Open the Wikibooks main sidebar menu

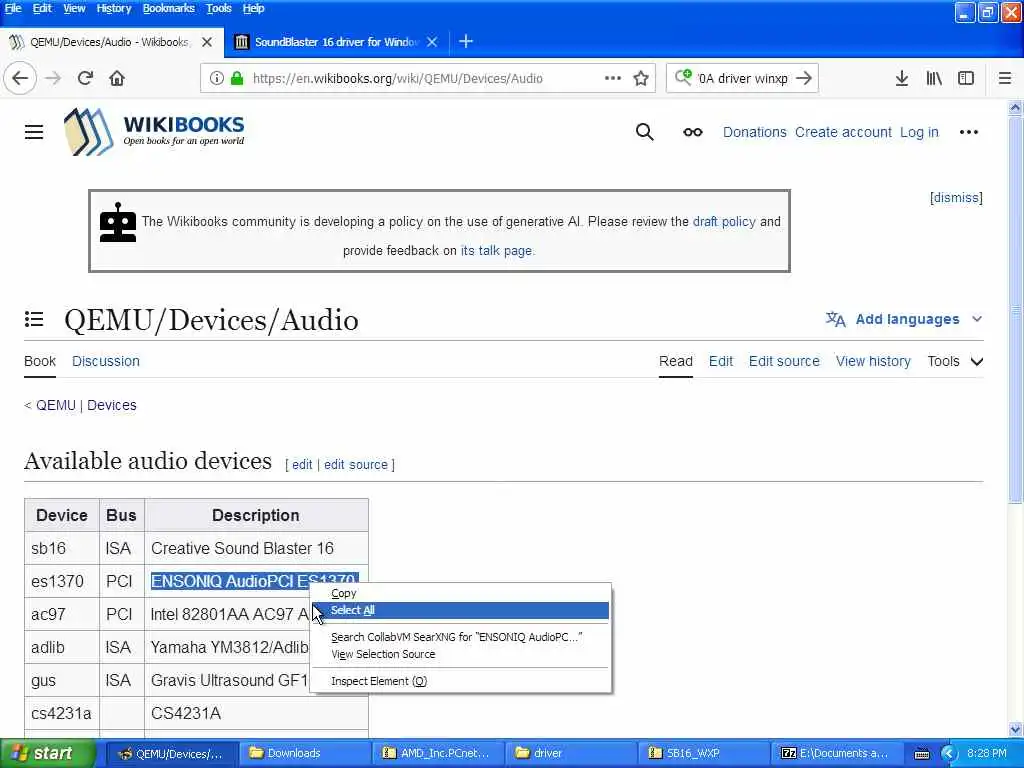point(34,132)
